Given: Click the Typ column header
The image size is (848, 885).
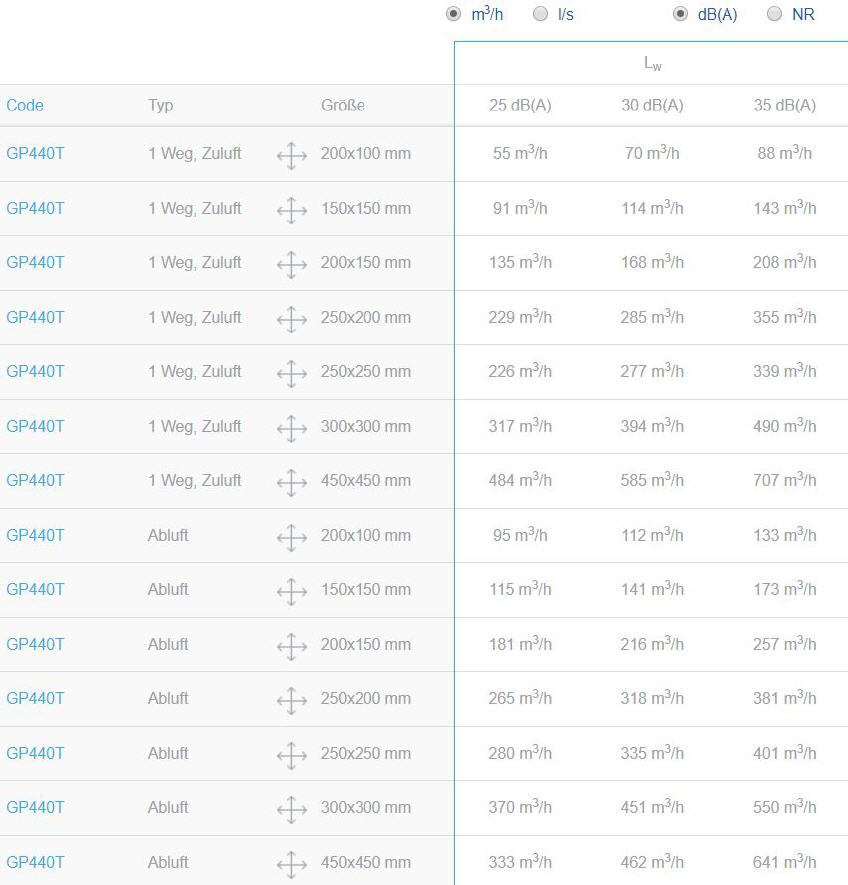Looking at the screenshot, I should coord(160,106).
